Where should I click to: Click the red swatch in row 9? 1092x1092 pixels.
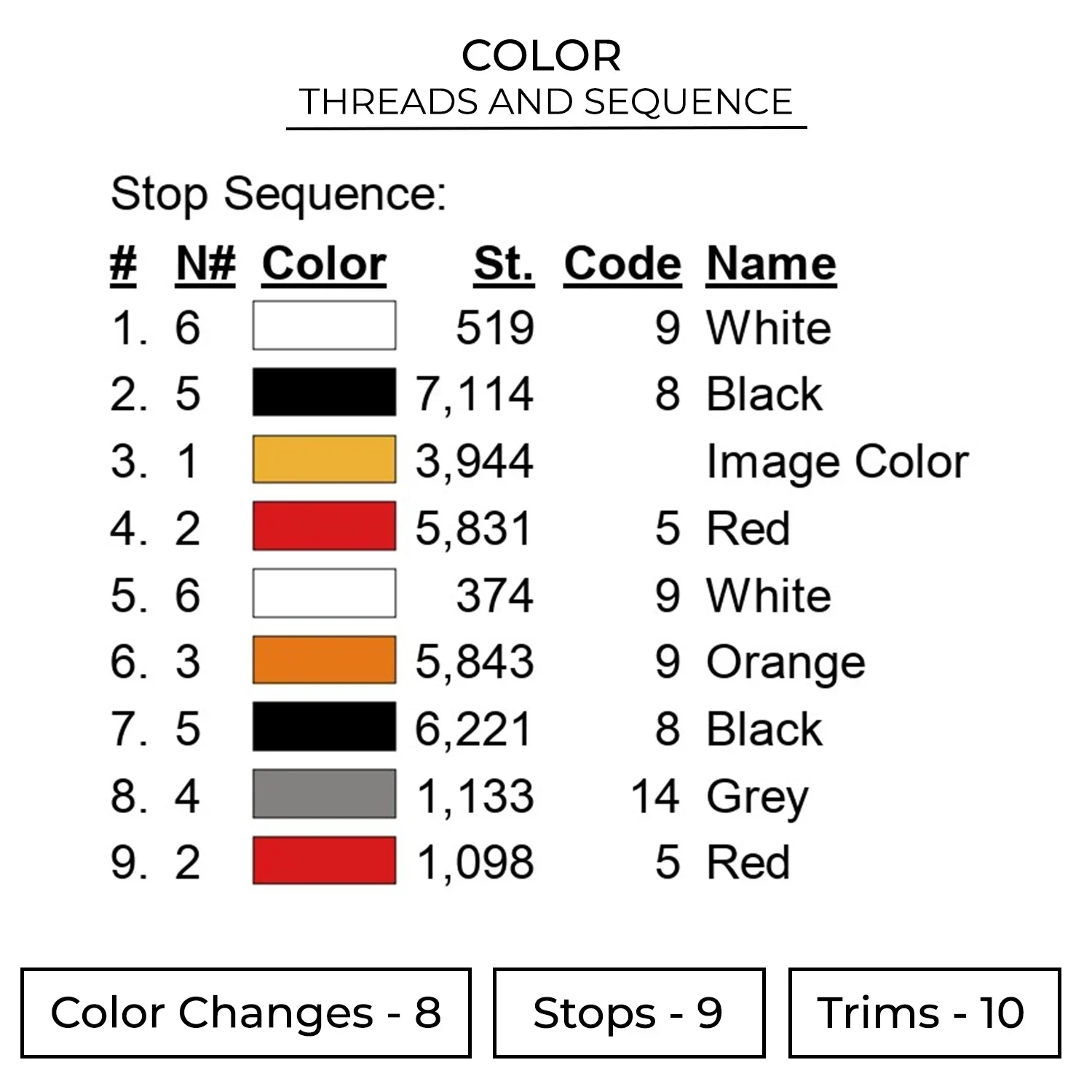pos(324,861)
